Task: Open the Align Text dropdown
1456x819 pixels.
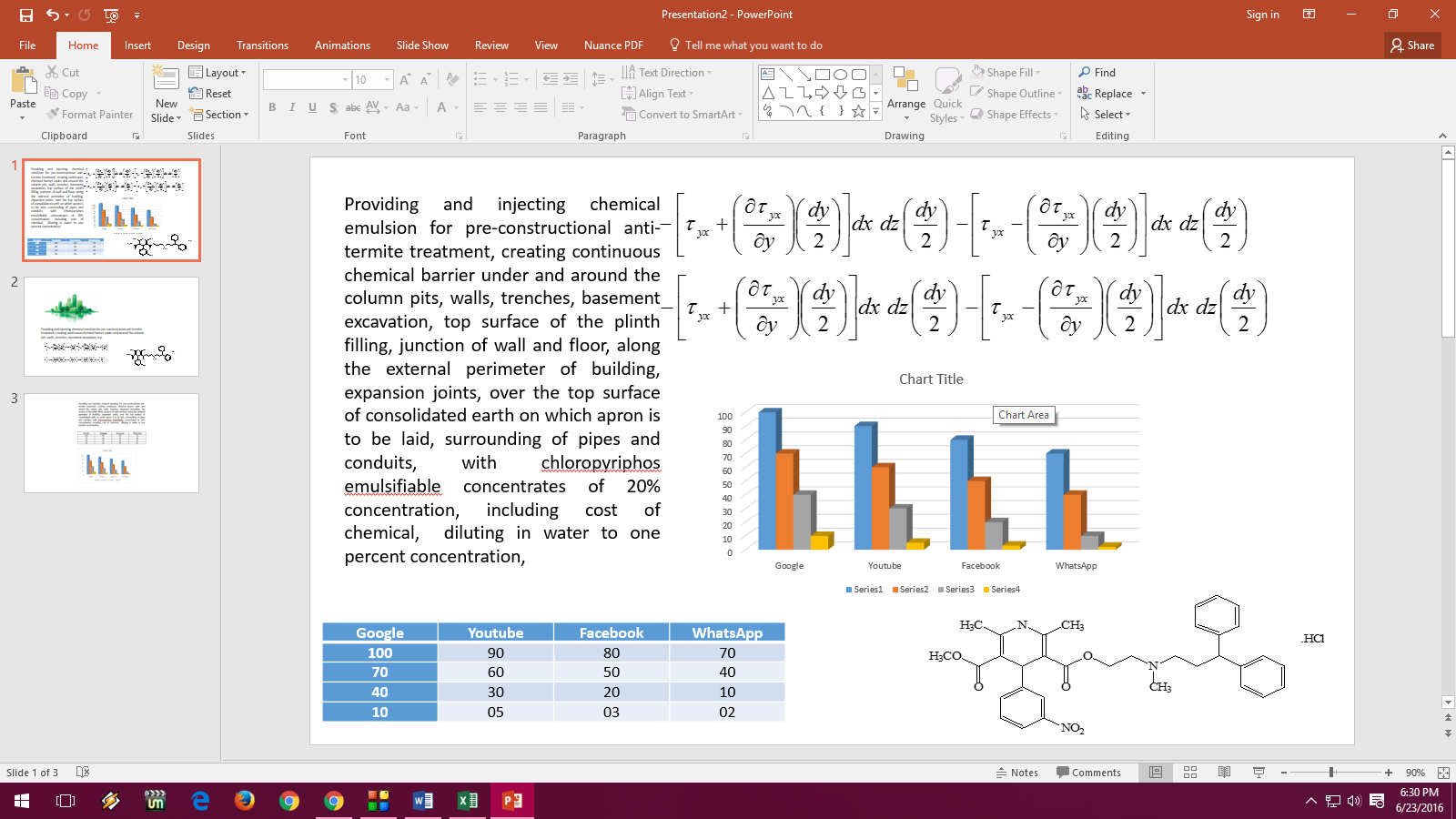Action: tap(658, 93)
